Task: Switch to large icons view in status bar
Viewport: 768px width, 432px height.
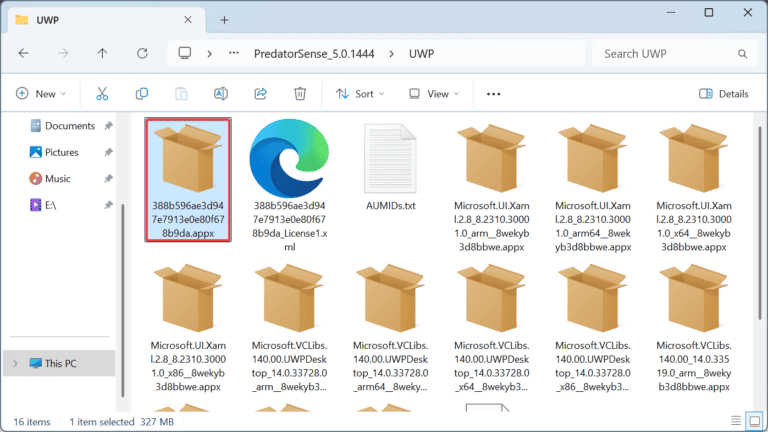Action: click(754, 421)
